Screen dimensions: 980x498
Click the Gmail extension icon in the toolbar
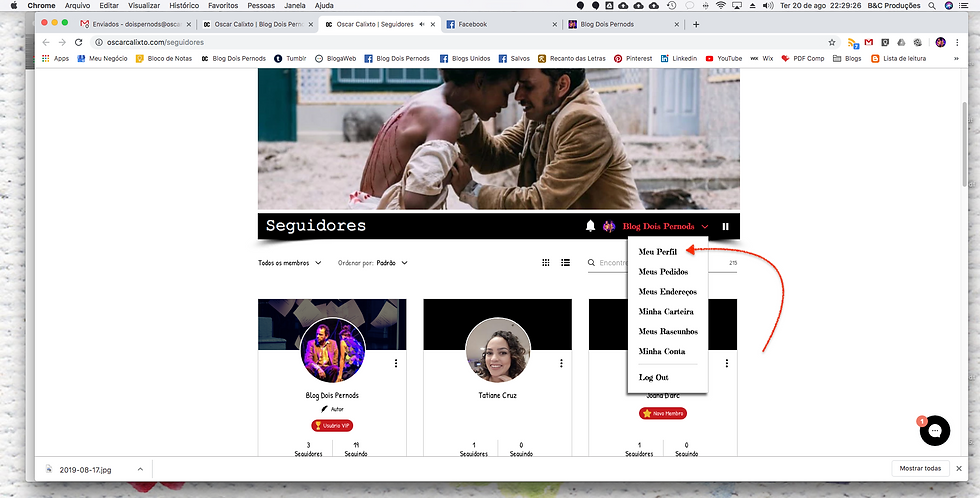tap(869, 42)
